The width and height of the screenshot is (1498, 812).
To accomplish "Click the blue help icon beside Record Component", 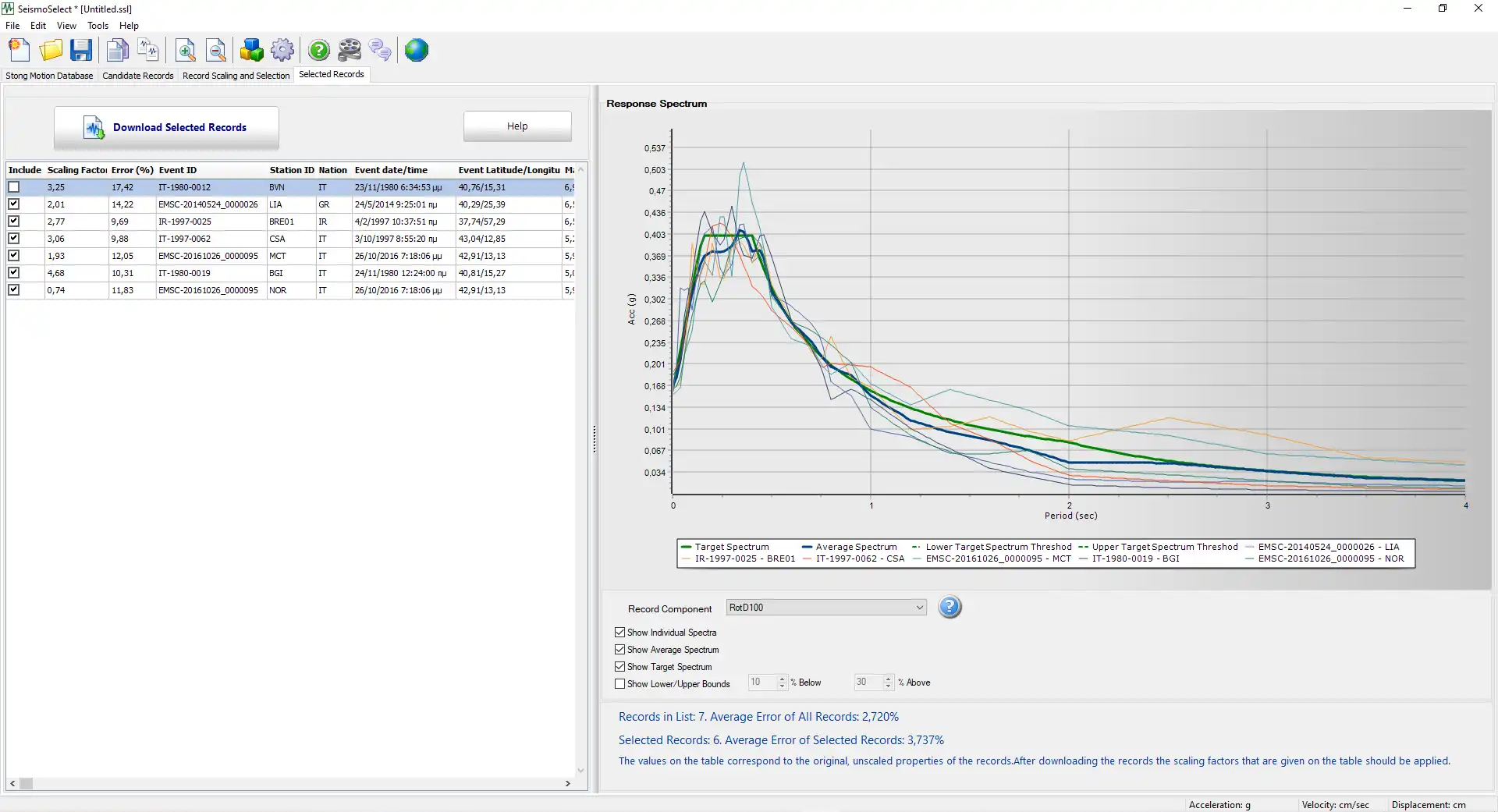I will click(950, 607).
